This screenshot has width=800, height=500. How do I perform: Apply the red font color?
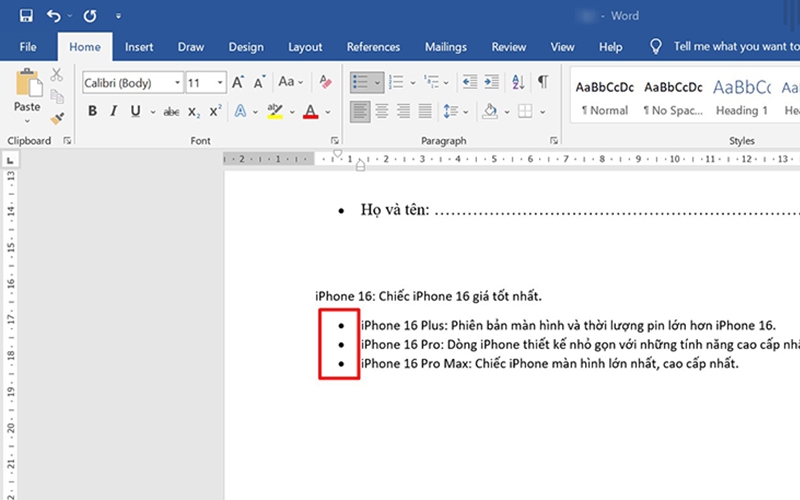pos(311,111)
